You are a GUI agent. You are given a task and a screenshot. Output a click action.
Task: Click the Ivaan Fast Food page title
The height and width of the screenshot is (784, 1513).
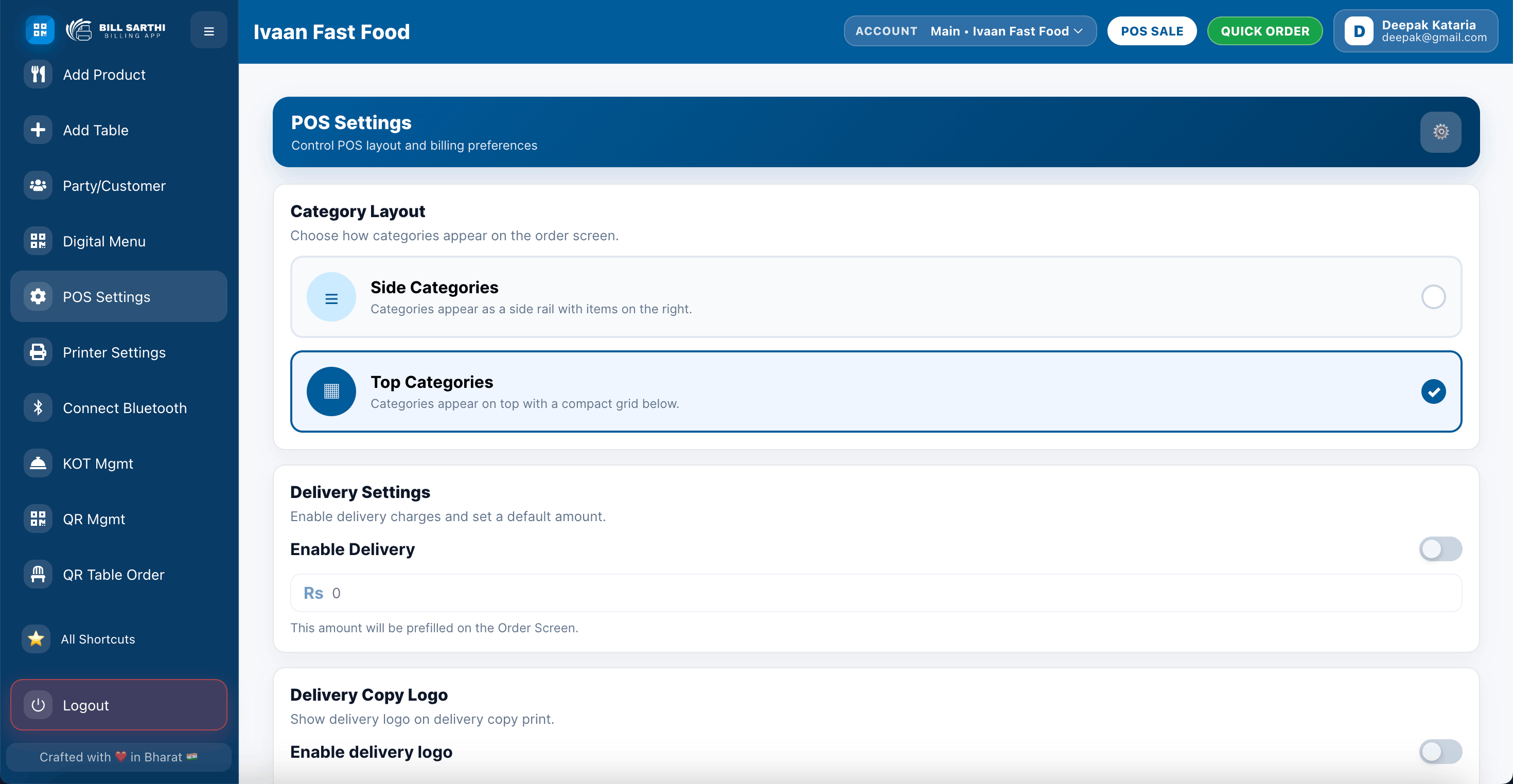point(331,32)
